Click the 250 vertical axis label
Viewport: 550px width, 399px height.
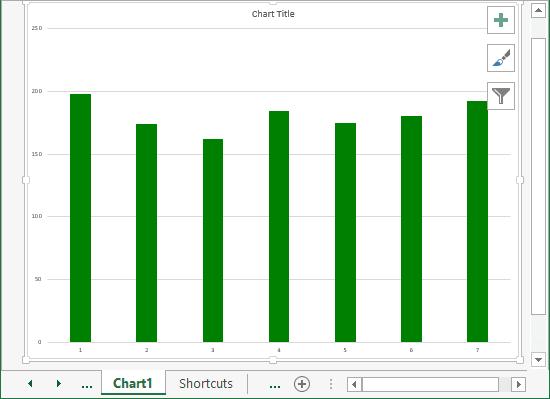point(37,28)
